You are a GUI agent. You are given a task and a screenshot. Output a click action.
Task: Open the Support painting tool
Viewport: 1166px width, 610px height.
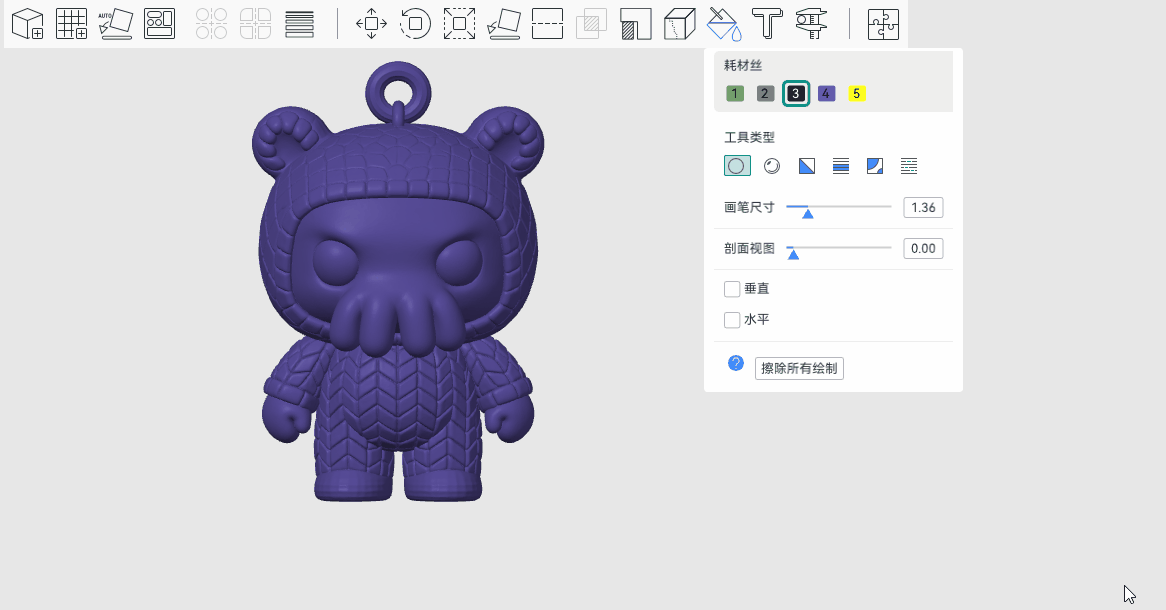(636, 24)
